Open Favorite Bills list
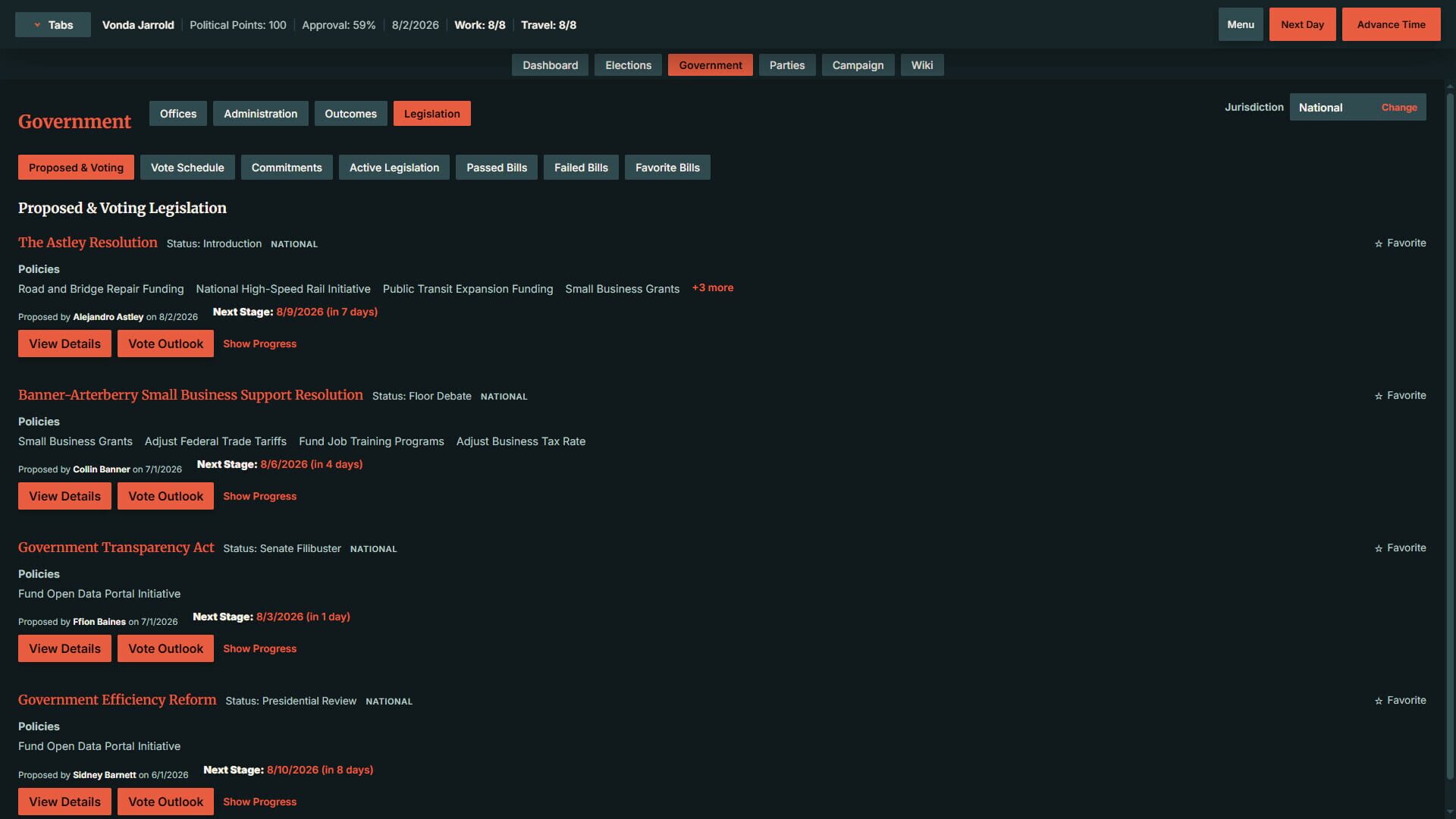This screenshot has width=1456, height=819. (667, 168)
